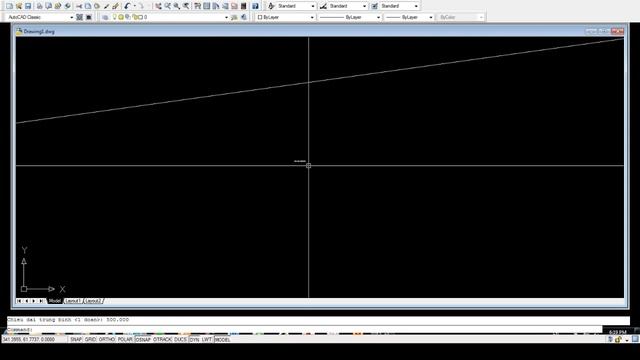Go to first layout tab arrow
The image size is (640, 360).
tap(19, 301)
